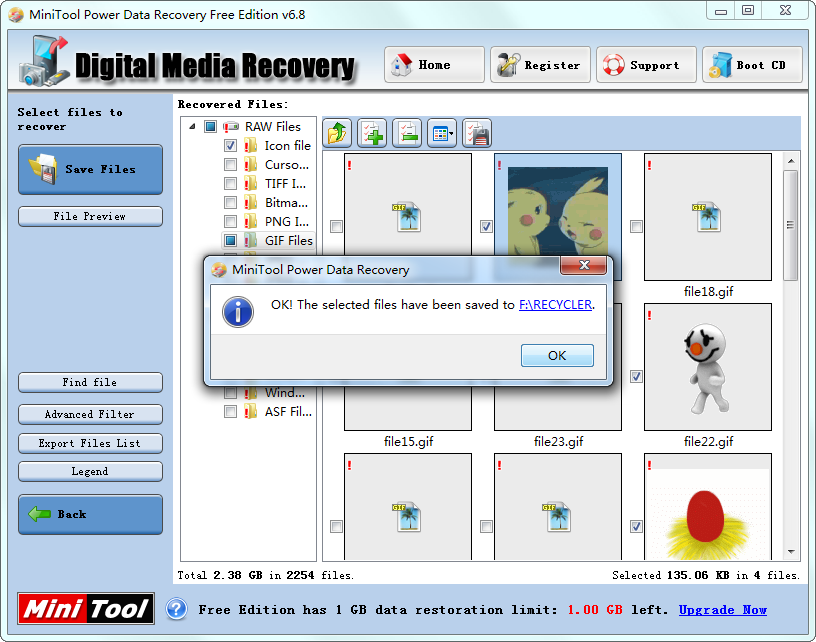Click the Home button
This screenshot has height=642, width=816.
435,65
